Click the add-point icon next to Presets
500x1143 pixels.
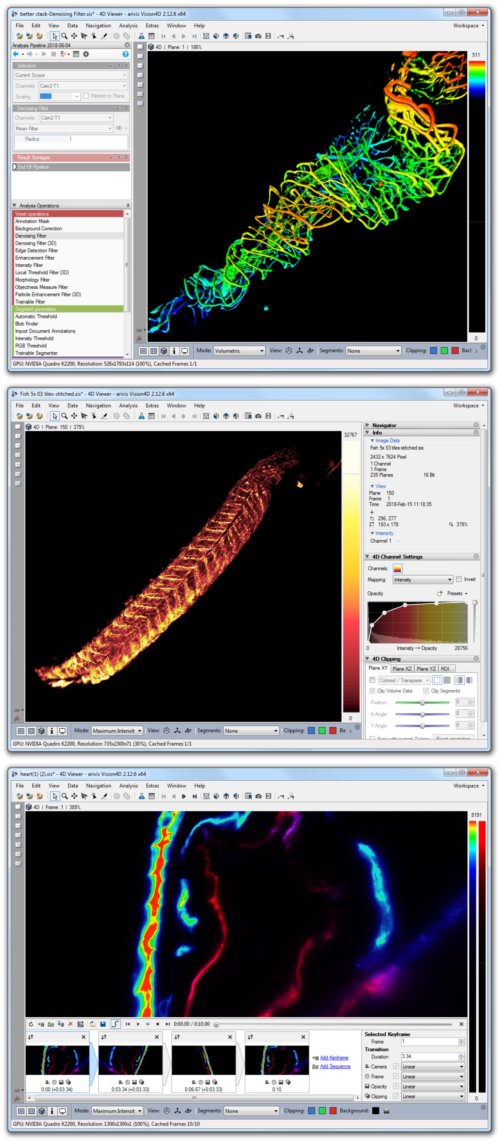point(440,593)
